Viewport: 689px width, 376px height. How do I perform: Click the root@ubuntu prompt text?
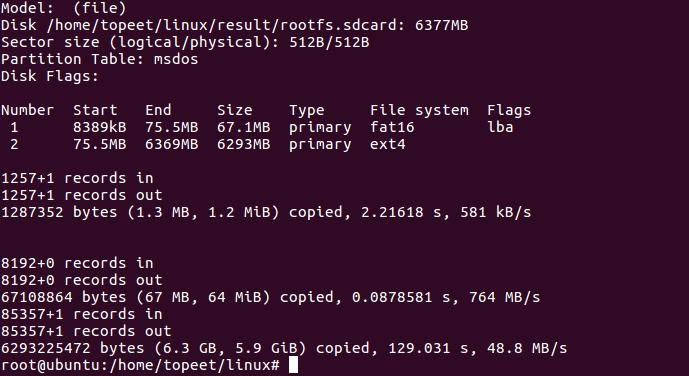tap(141, 365)
